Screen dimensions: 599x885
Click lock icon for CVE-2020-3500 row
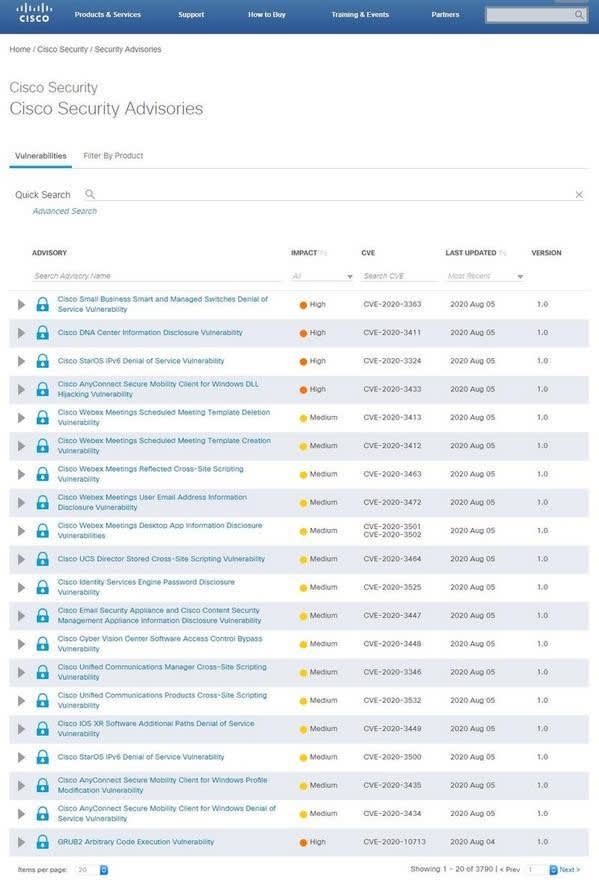pyautogui.click(x=42, y=757)
